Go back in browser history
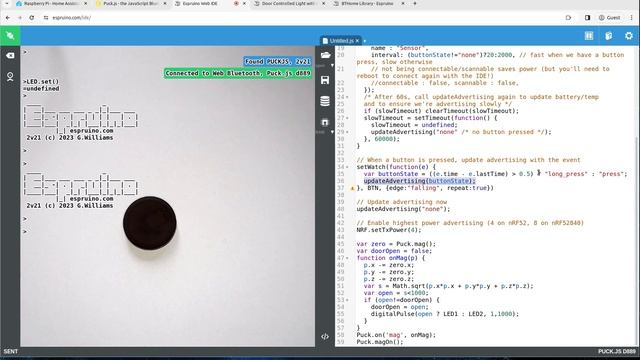Screen dimensions: 640x360 8,18
